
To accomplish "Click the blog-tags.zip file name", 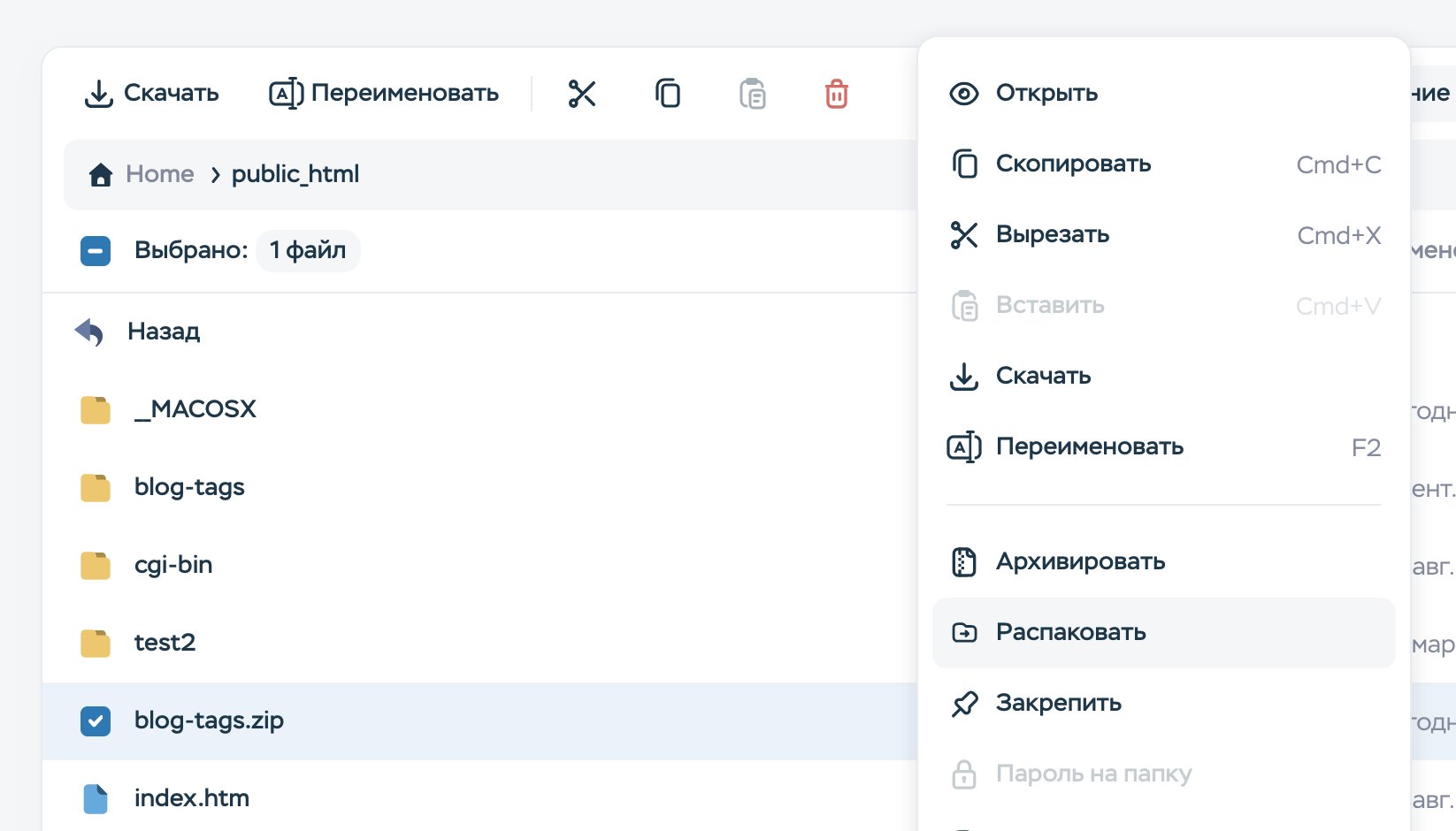I will pyautogui.click(x=209, y=720).
